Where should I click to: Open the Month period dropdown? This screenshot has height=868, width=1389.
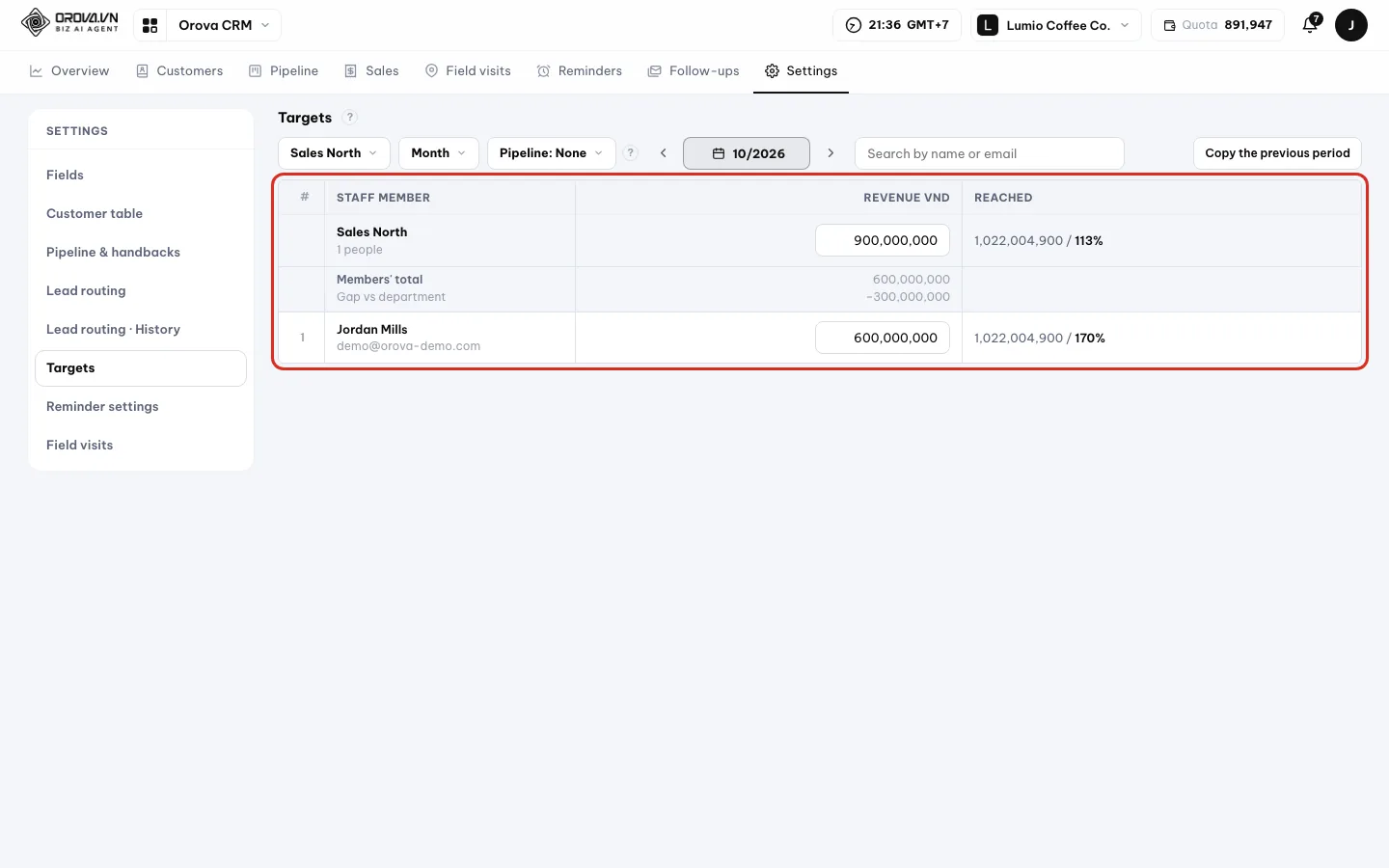439,153
